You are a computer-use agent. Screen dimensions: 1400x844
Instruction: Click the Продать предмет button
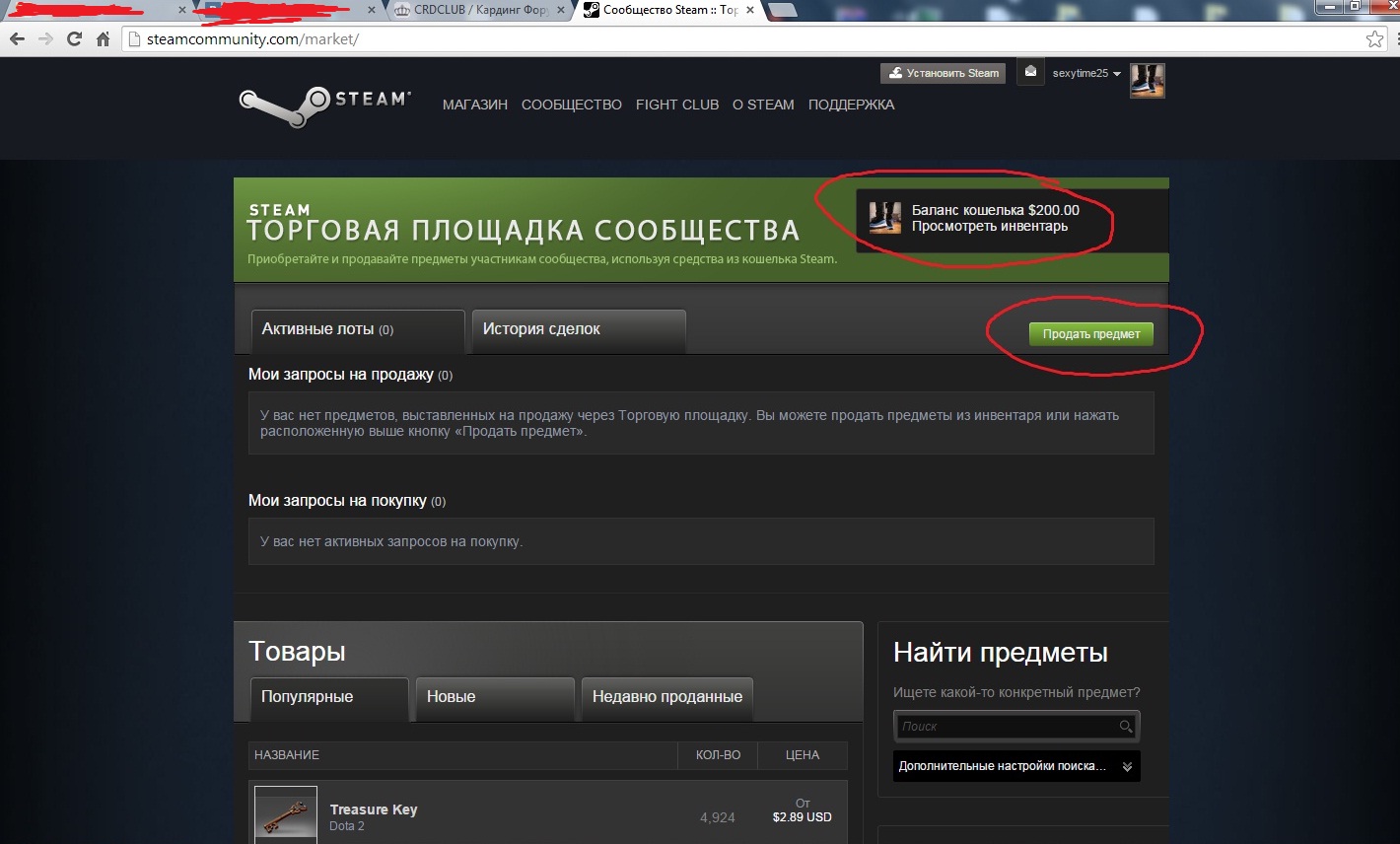click(1091, 334)
